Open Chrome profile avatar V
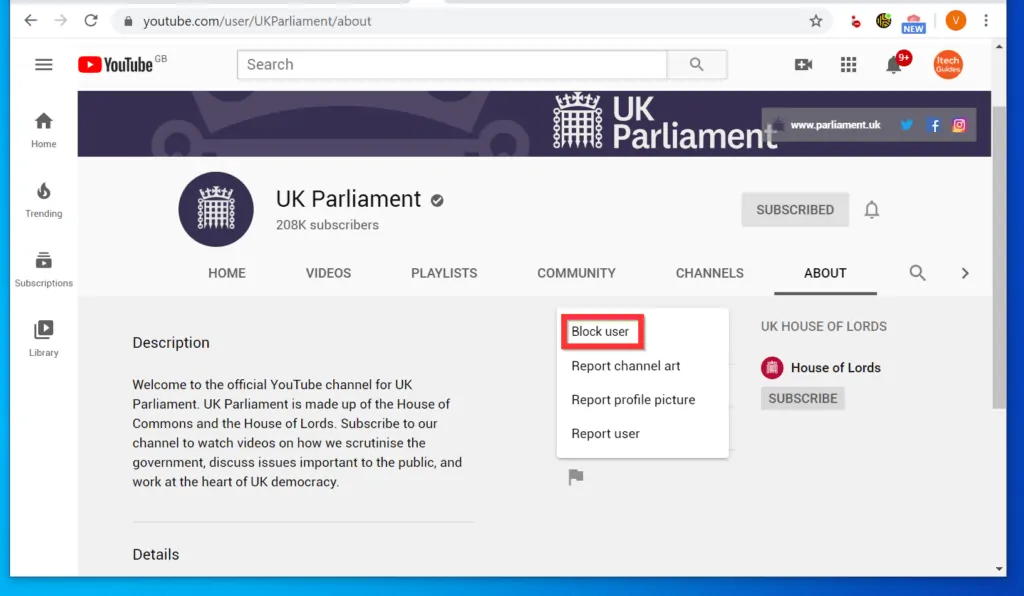Screen dimensions: 1024x596 point(955,21)
